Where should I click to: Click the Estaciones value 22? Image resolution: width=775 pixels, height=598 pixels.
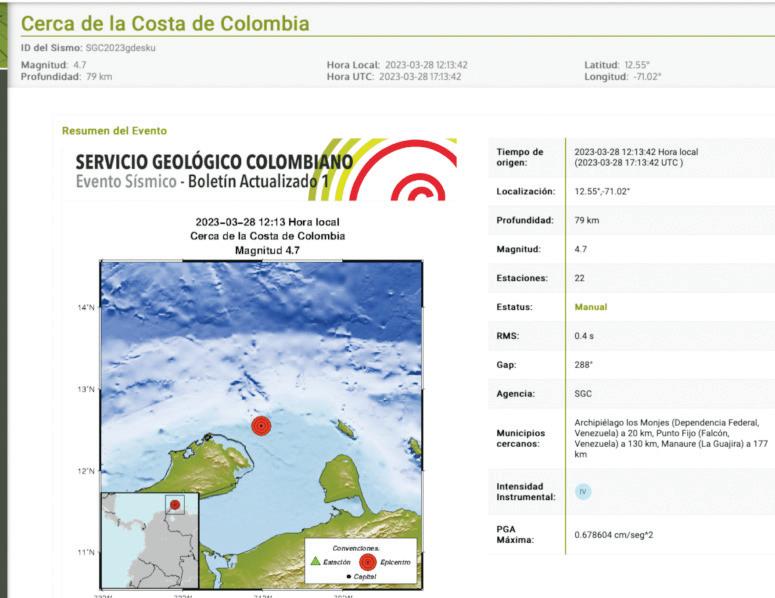579,278
